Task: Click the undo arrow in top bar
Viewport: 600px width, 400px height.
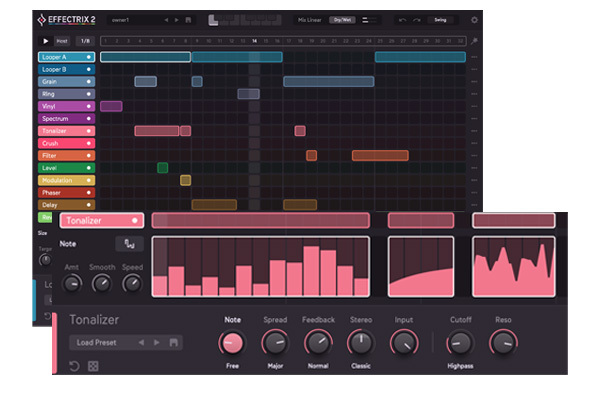Action: click(x=403, y=20)
